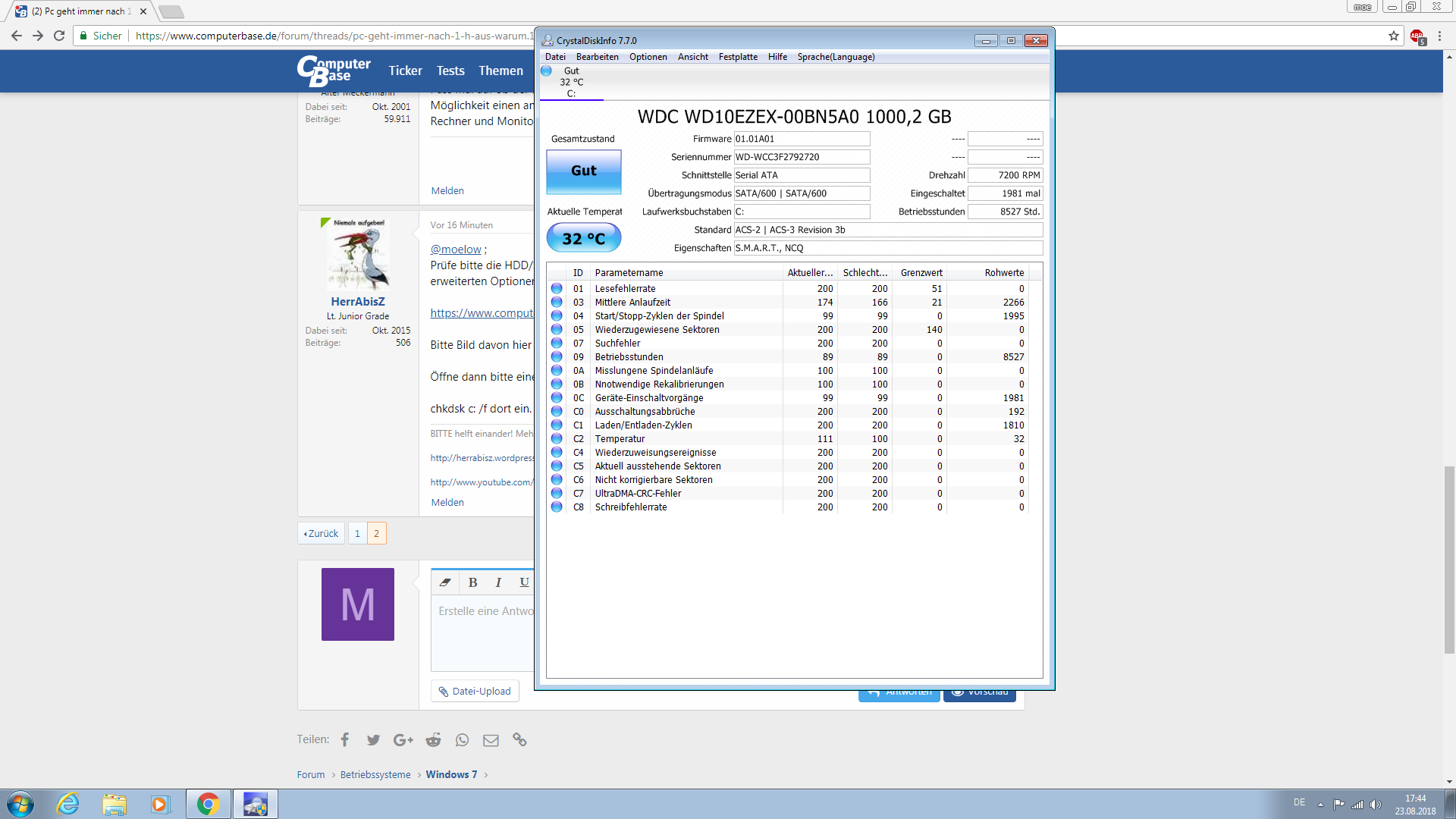Click the 32 °C temperature button
This screenshot has width=1456, height=819.
pyautogui.click(x=583, y=238)
